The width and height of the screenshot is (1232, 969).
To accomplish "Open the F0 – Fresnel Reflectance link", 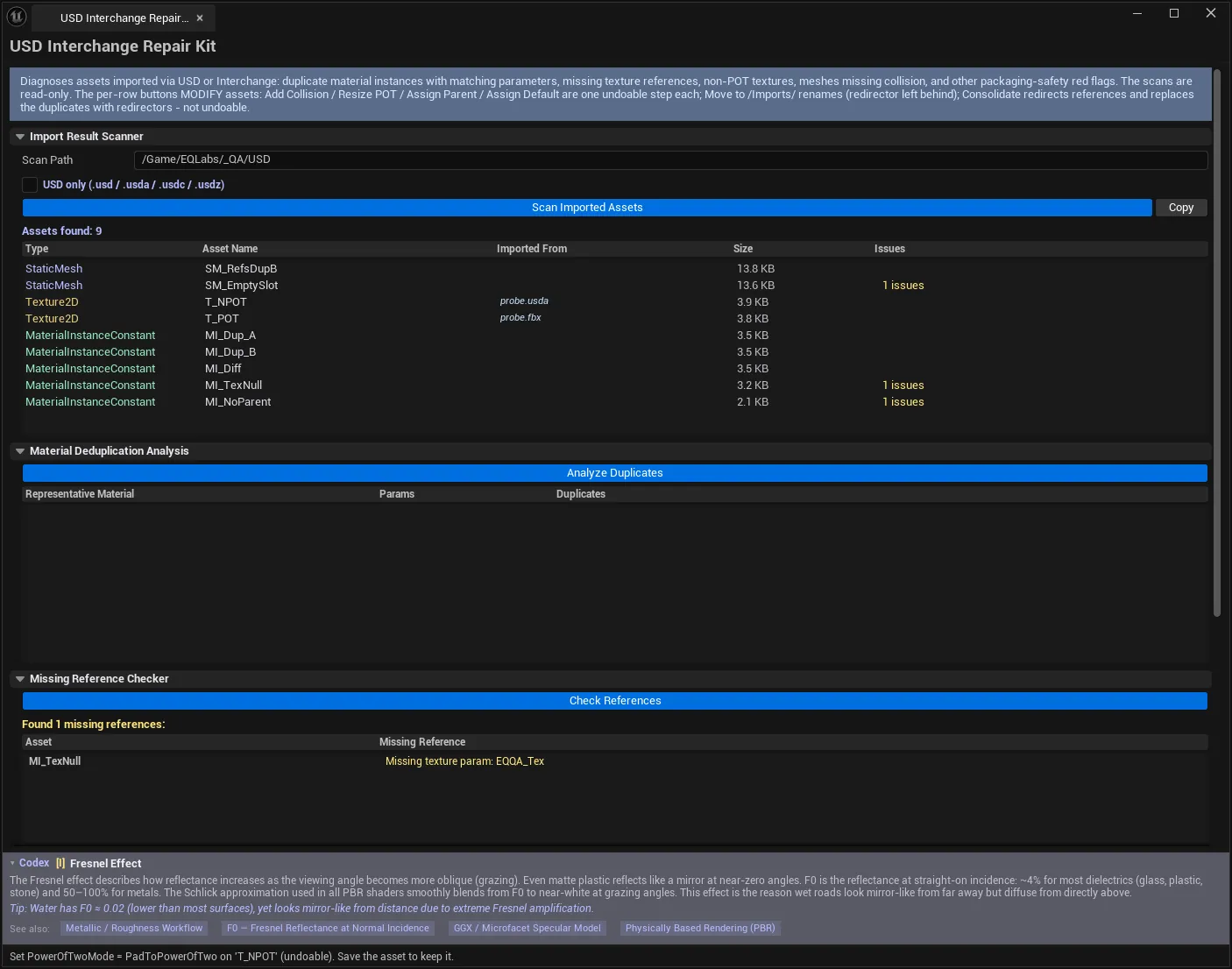I will [x=328, y=928].
